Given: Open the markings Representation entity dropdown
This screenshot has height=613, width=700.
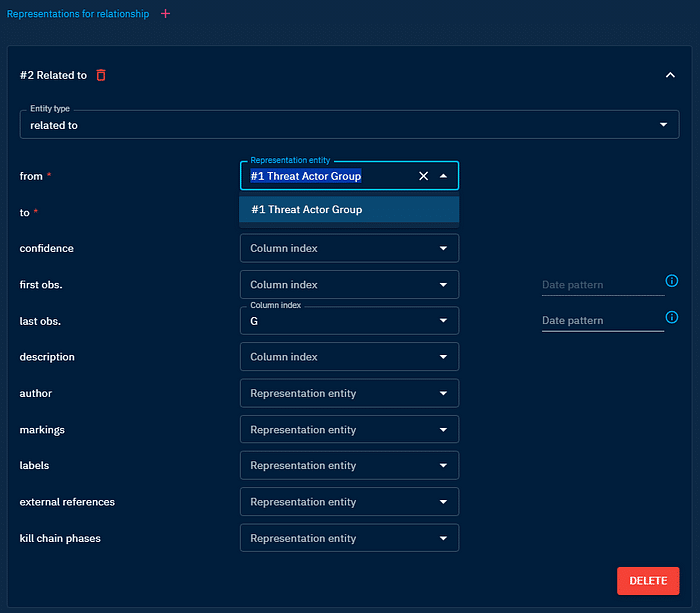Looking at the screenshot, I should (x=349, y=430).
